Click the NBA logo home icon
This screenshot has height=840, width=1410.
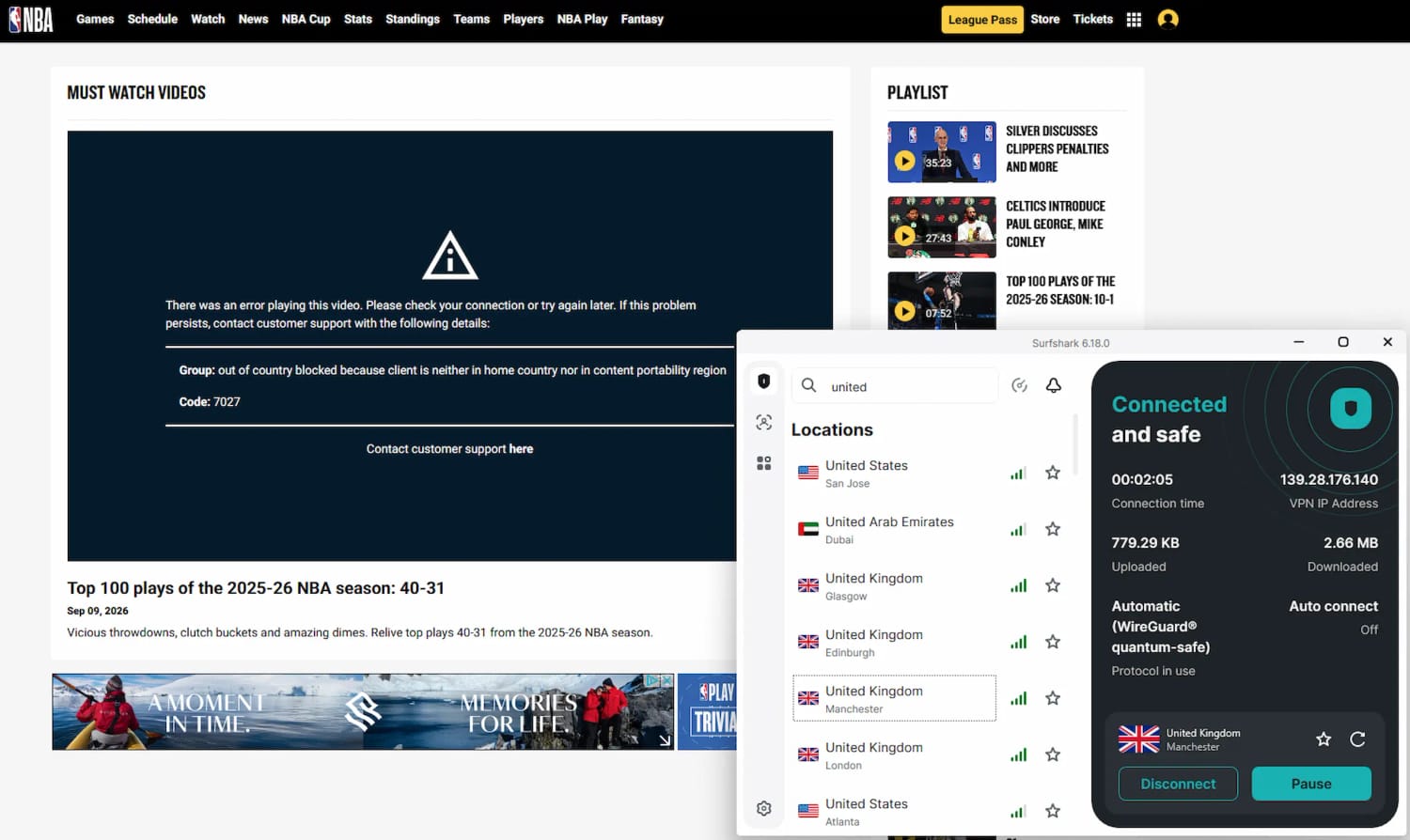[31, 20]
